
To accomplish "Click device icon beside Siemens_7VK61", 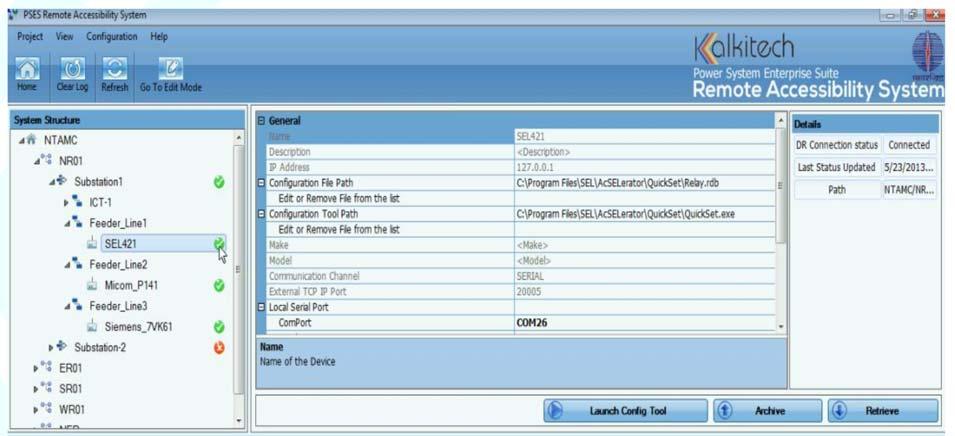I will (92, 327).
